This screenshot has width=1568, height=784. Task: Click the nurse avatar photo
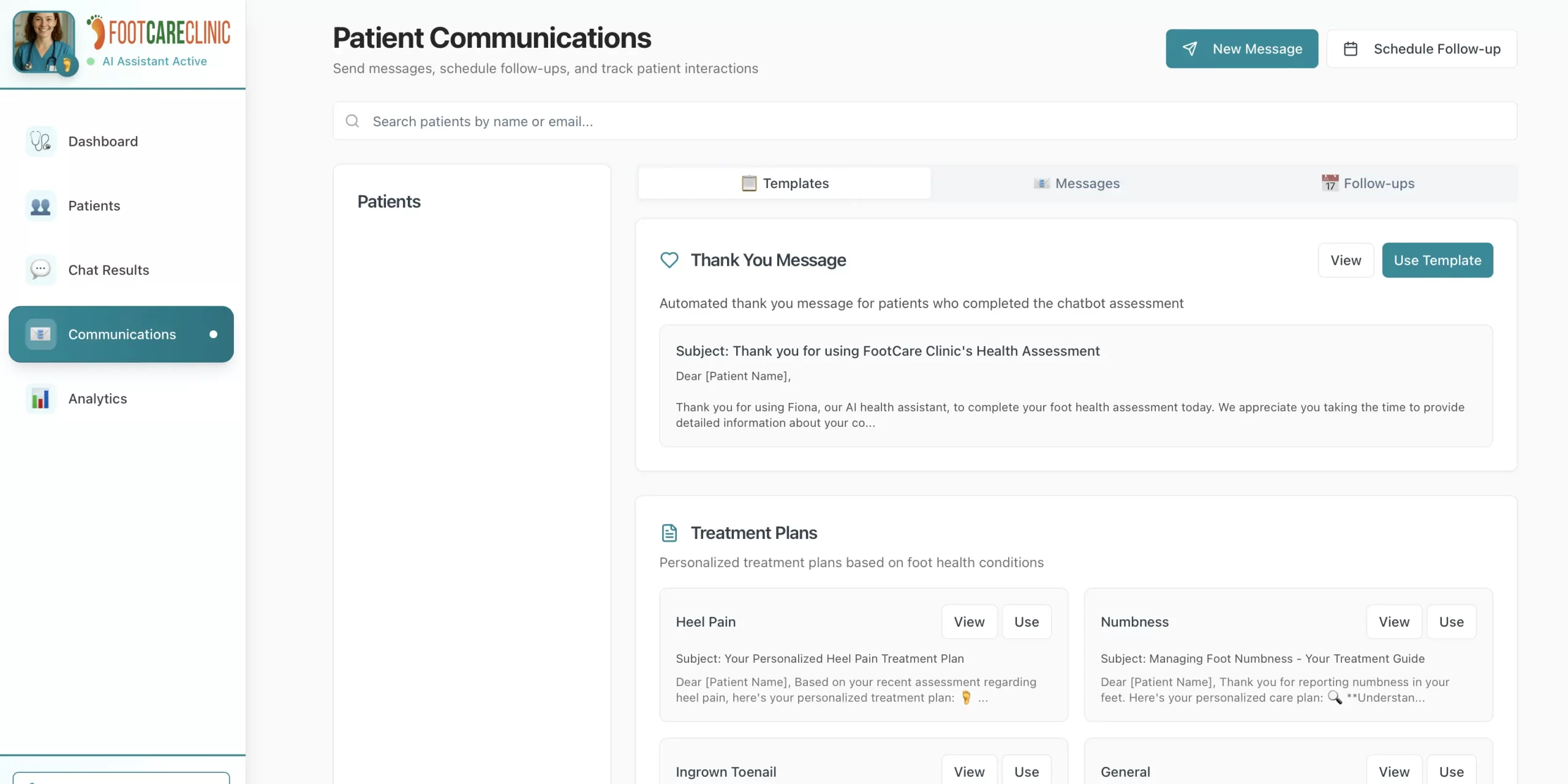click(x=44, y=42)
